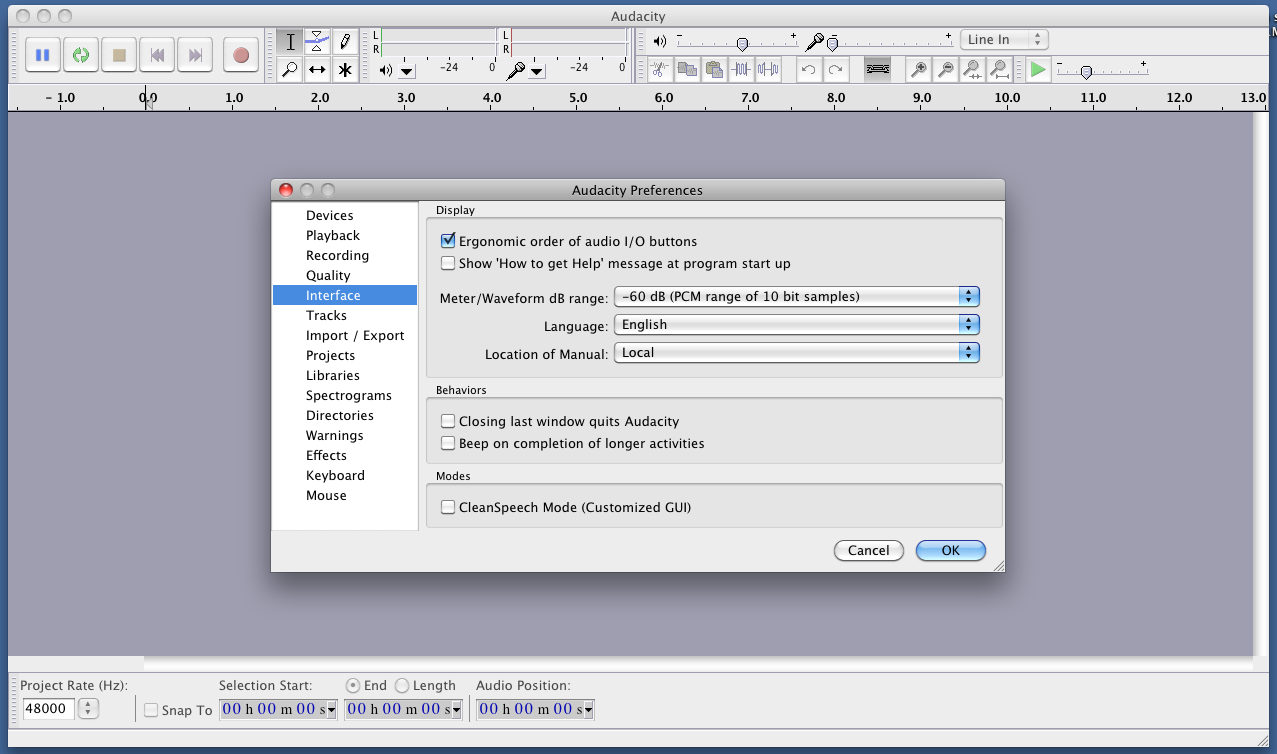Open the Language dropdown
This screenshot has width=1277, height=754.
796,324
